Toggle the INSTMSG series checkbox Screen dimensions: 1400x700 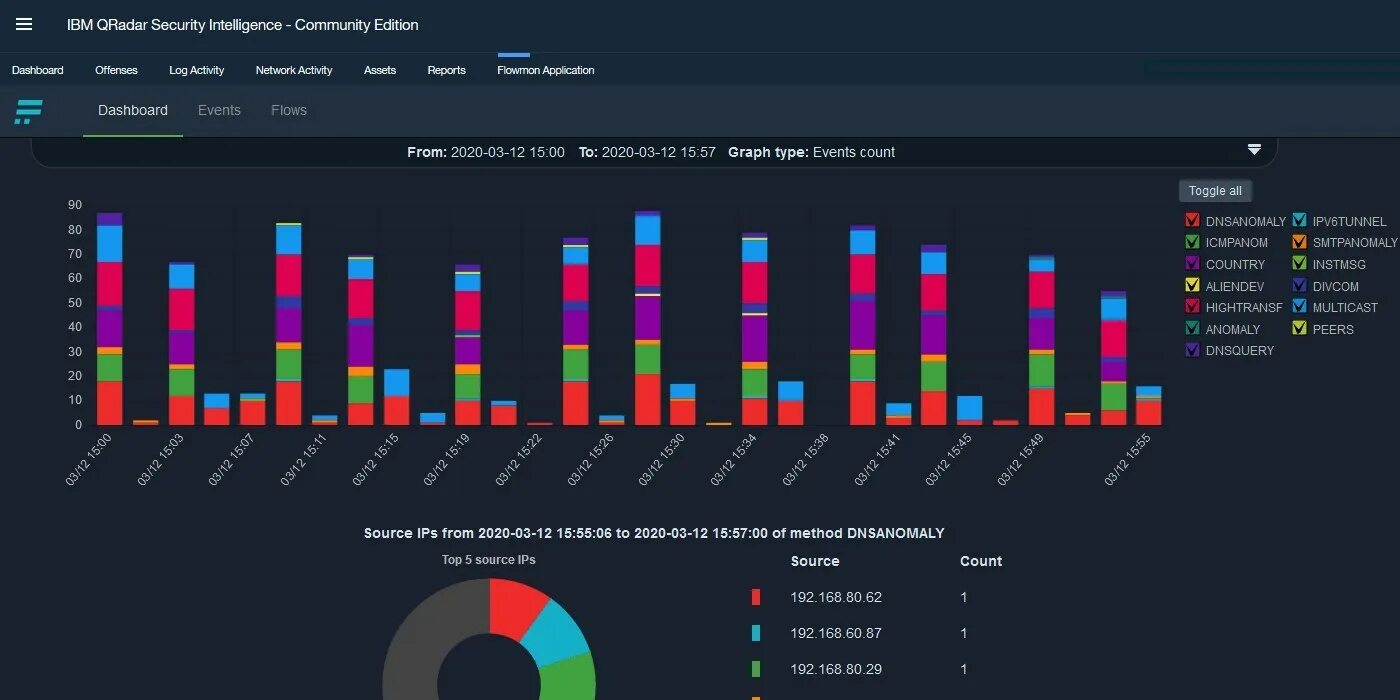(x=1299, y=264)
